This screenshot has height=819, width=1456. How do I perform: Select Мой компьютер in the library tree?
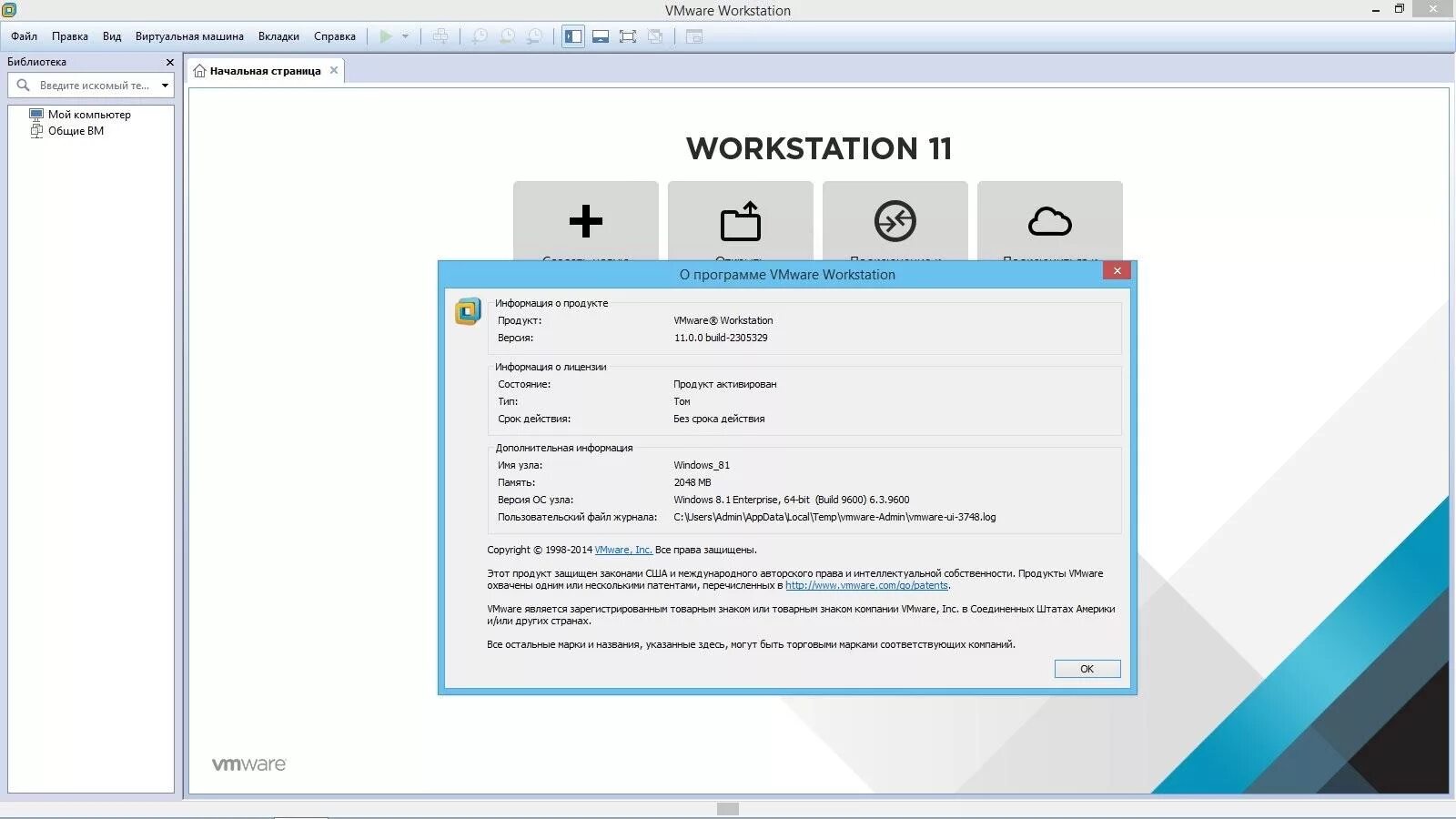[89, 115]
